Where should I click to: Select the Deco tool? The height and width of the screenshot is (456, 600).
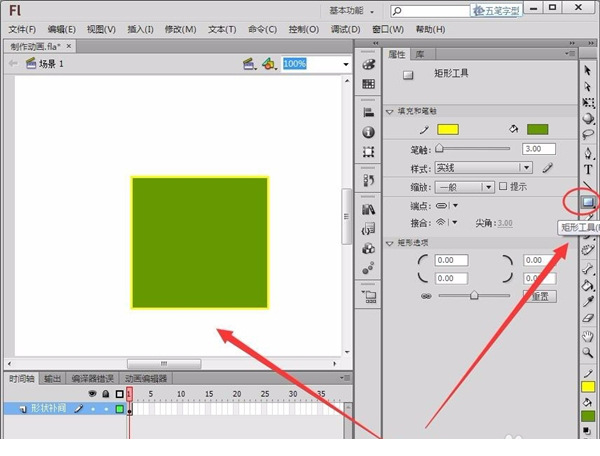pyautogui.click(x=588, y=250)
